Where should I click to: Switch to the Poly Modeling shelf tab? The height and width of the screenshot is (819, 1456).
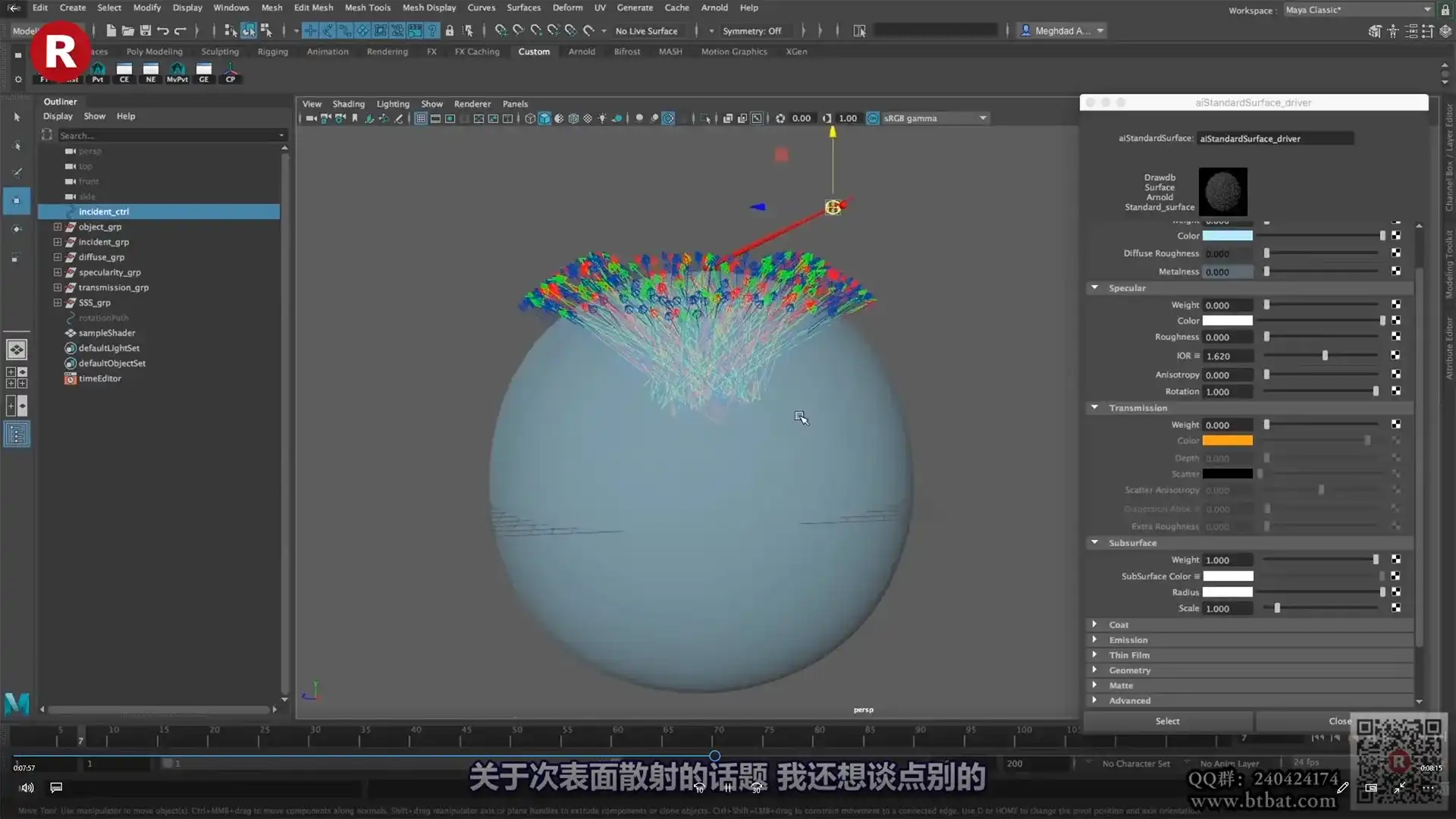tap(153, 52)
